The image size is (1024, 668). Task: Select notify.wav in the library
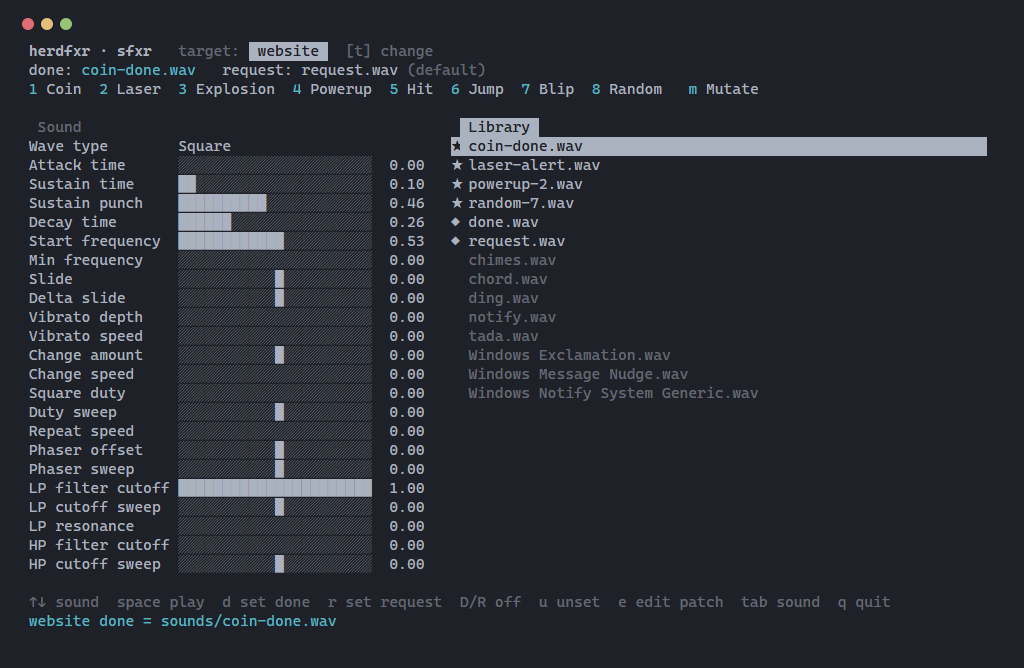pos(512,317)
